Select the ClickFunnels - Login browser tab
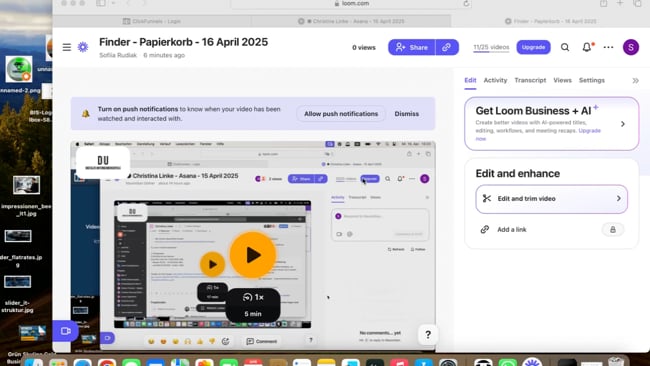This screenshot has width=650, height=366. coord(152,21)
